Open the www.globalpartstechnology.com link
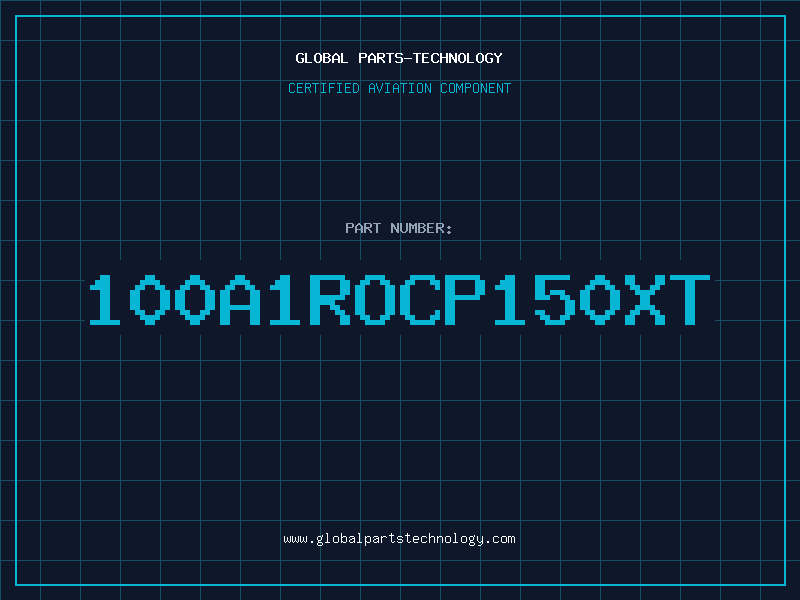Viewport: 800px width, 600px height. click(x=399, y=539)
